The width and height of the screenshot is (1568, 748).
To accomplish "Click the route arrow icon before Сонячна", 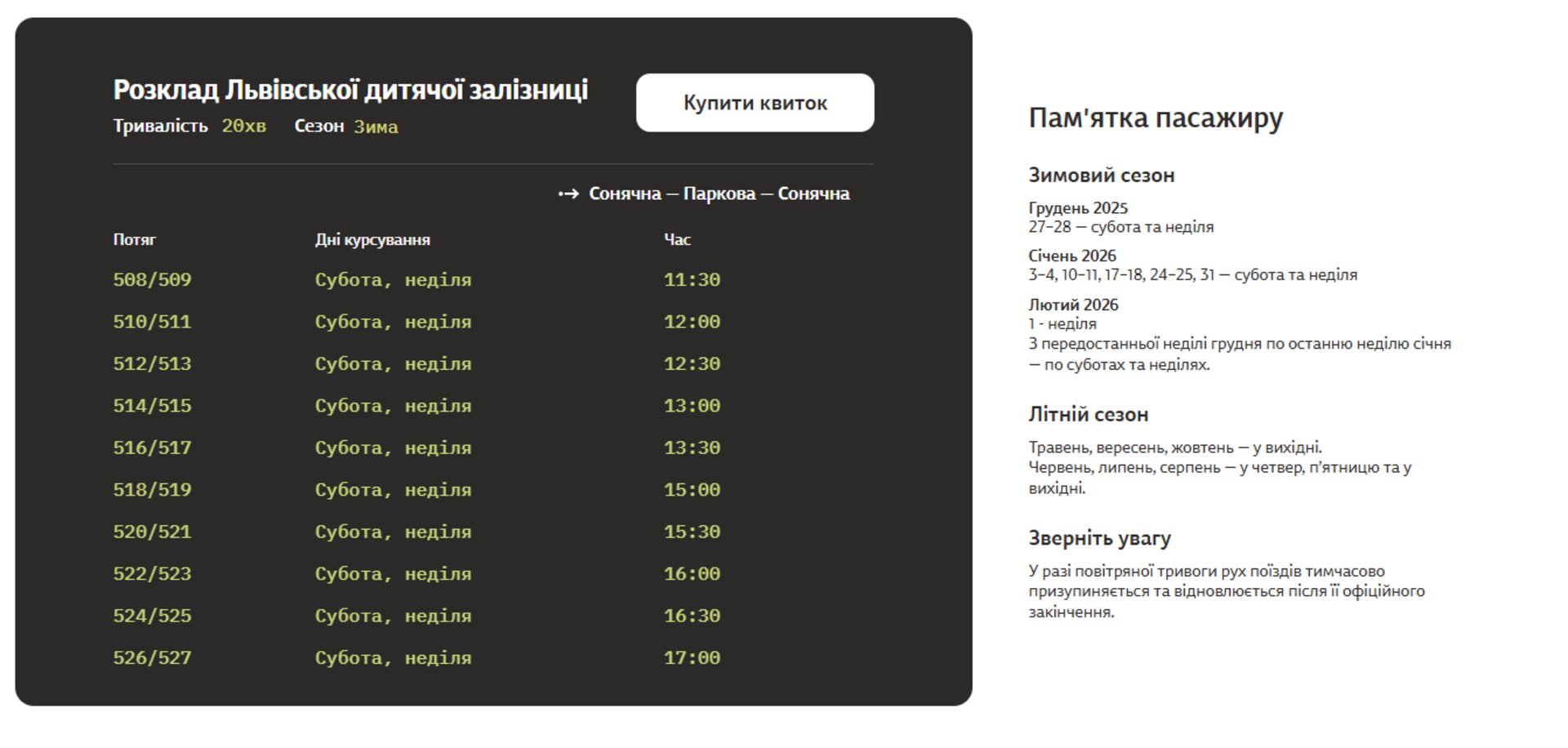I will 568,194.
